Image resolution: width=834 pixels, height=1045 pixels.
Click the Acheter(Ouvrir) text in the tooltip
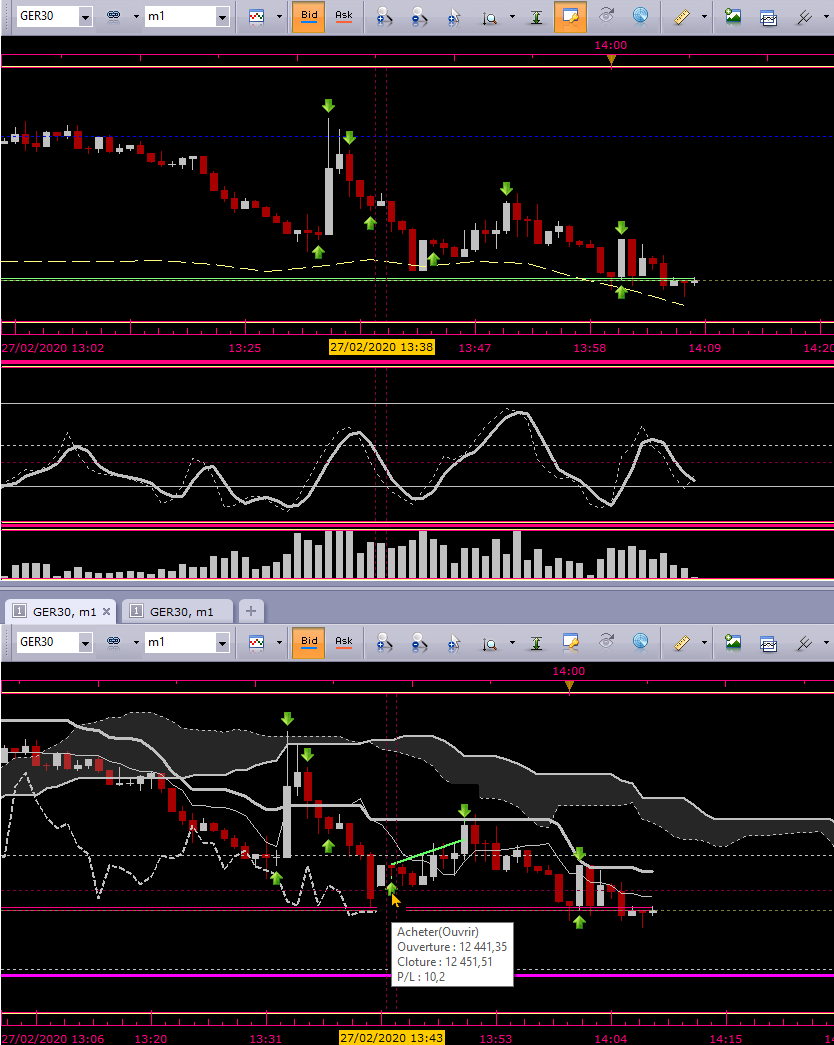437,932
